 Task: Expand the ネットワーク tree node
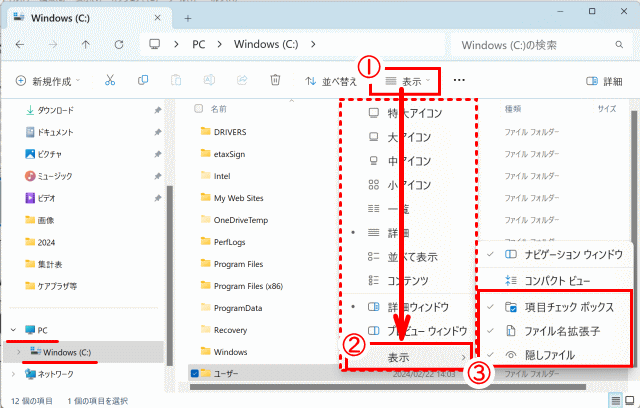coord(13,374)
